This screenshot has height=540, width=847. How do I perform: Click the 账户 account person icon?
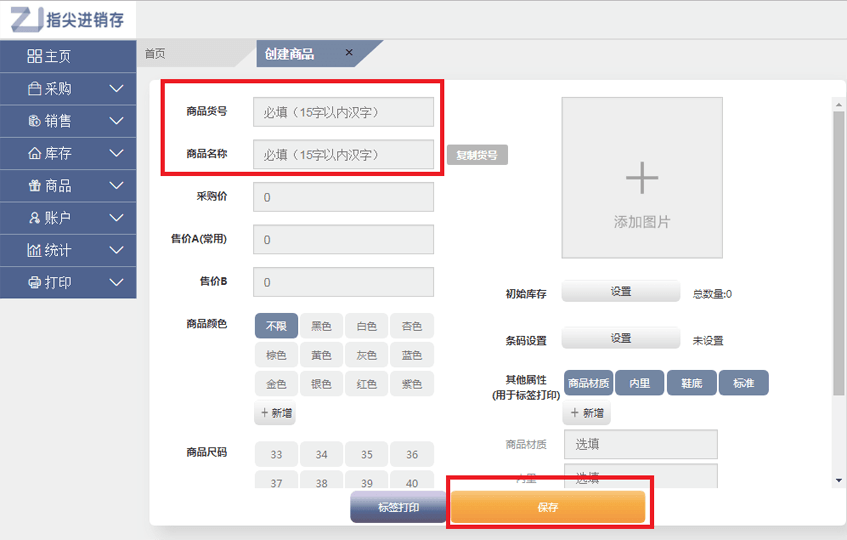[34, 218]
